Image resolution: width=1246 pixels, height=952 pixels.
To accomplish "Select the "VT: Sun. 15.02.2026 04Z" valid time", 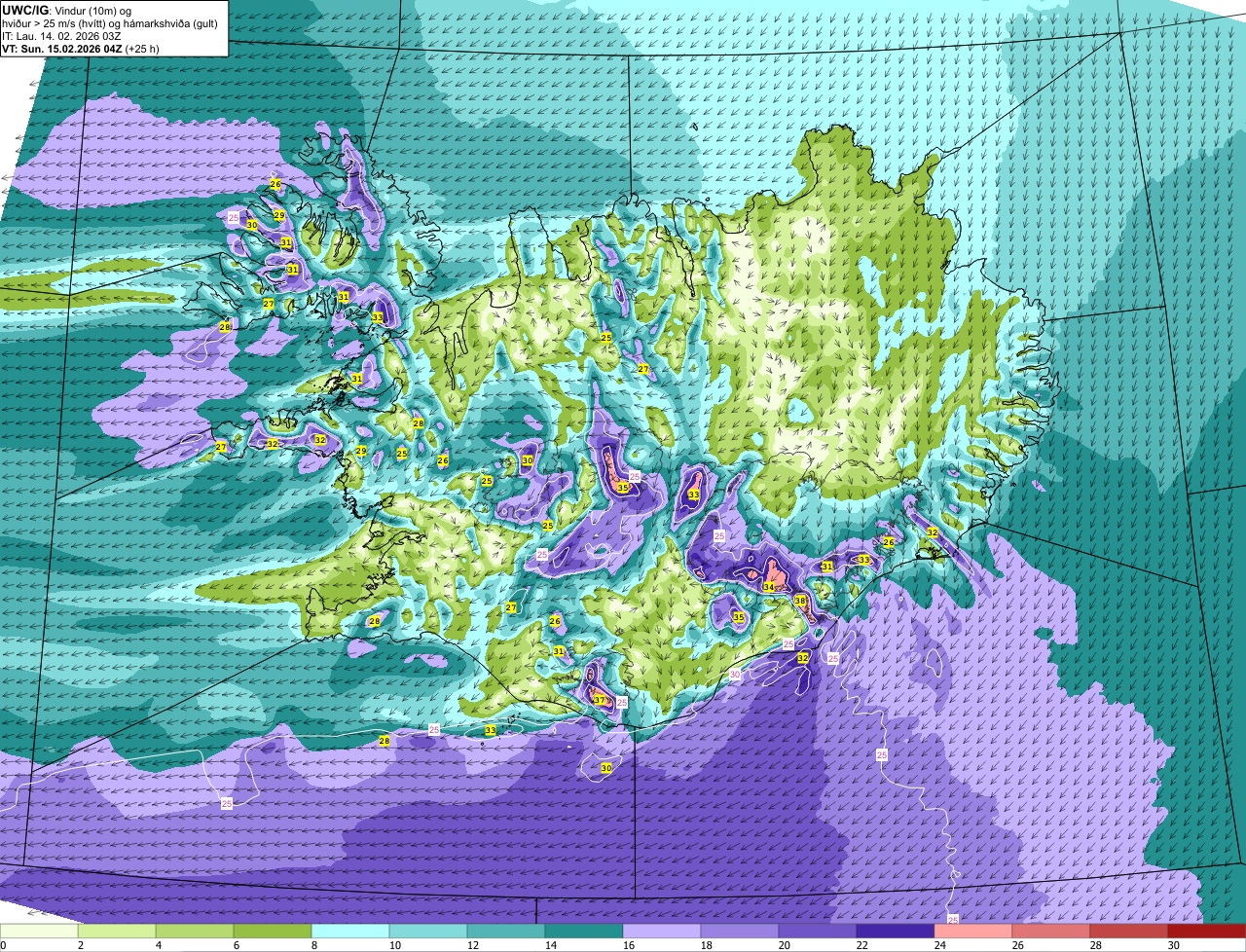I will pos(61,49).
